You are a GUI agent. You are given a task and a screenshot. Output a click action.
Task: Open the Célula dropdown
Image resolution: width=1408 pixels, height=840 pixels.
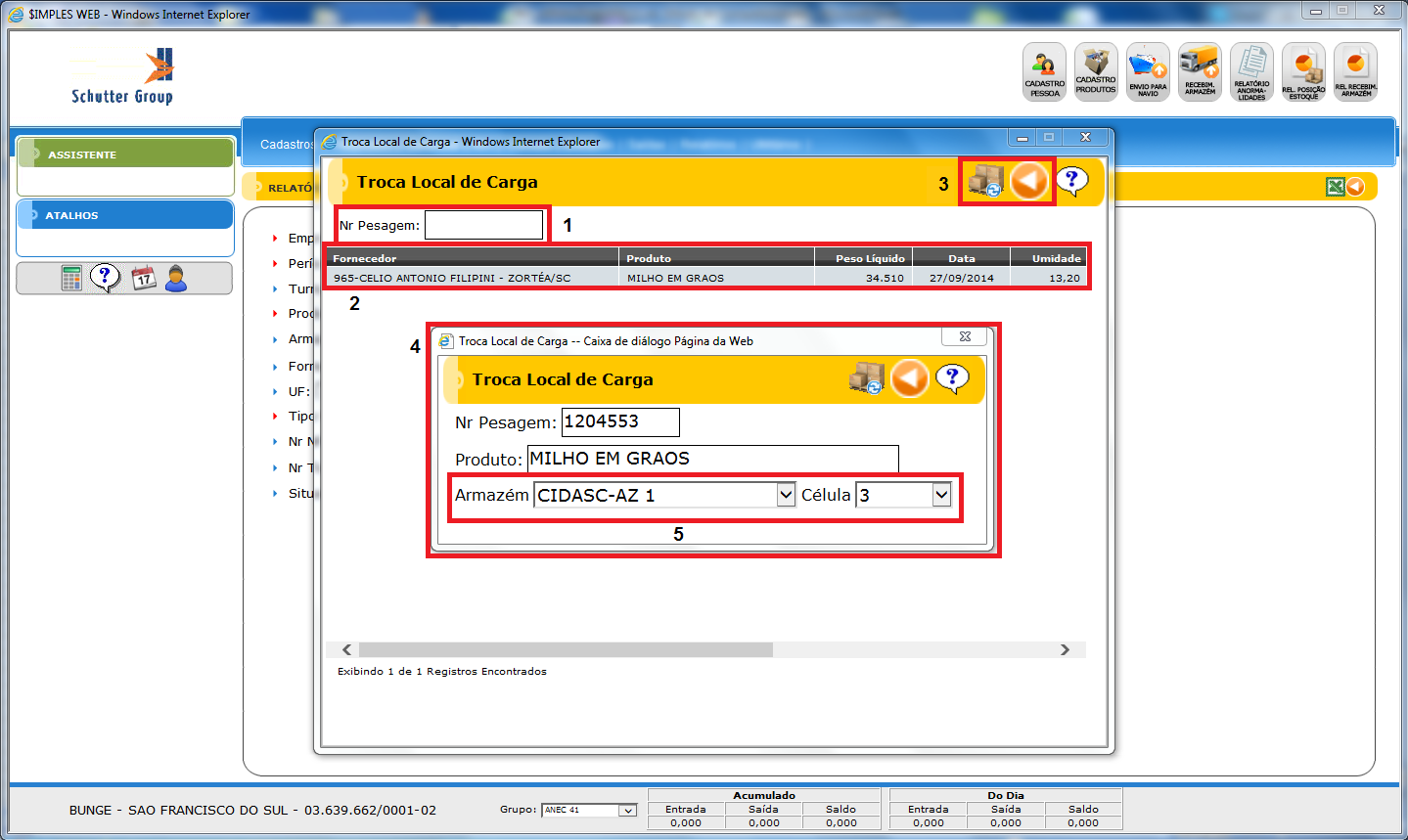(941, 495)
